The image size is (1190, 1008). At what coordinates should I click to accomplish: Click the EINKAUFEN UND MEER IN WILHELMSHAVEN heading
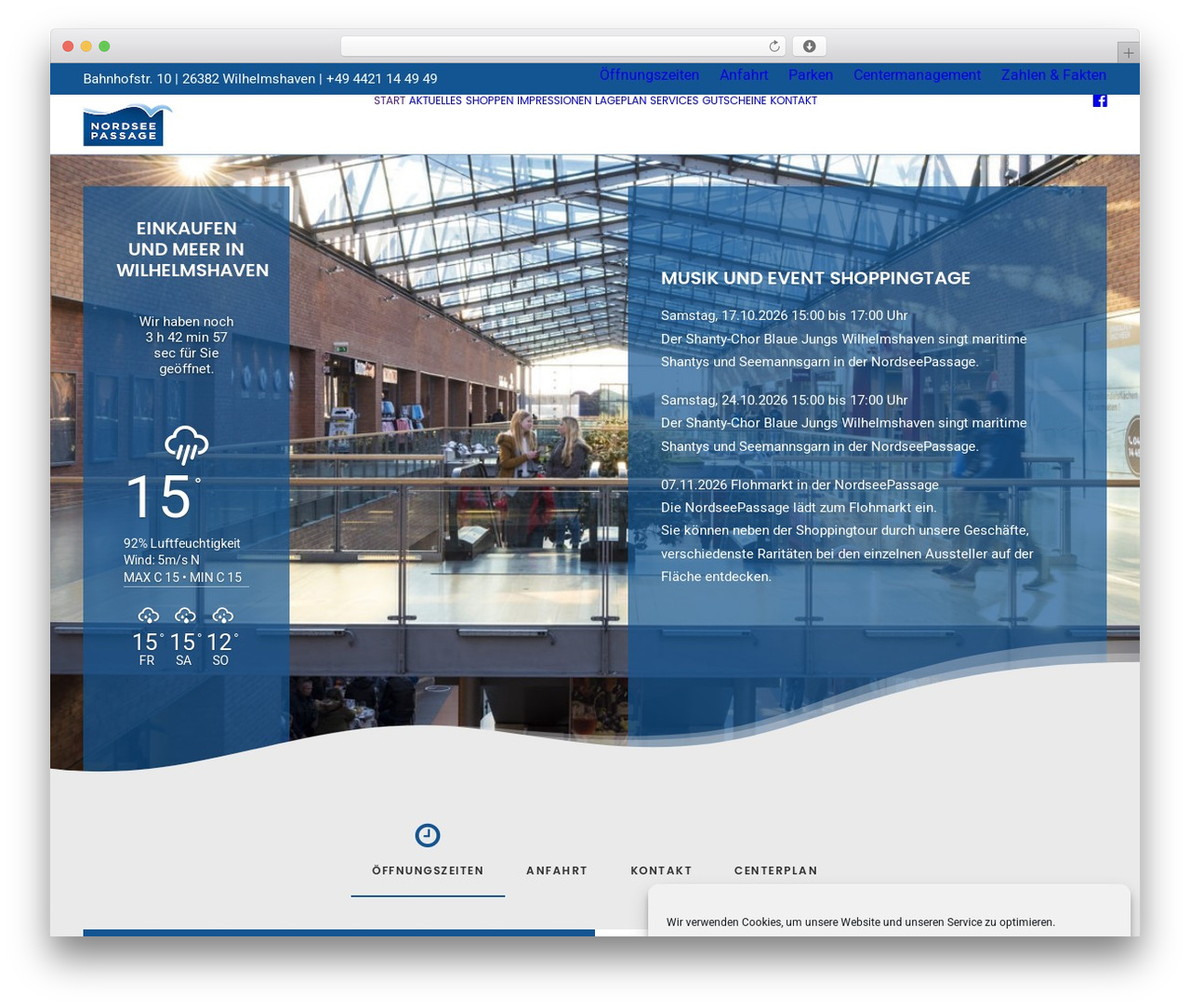(x=192, y=249)
